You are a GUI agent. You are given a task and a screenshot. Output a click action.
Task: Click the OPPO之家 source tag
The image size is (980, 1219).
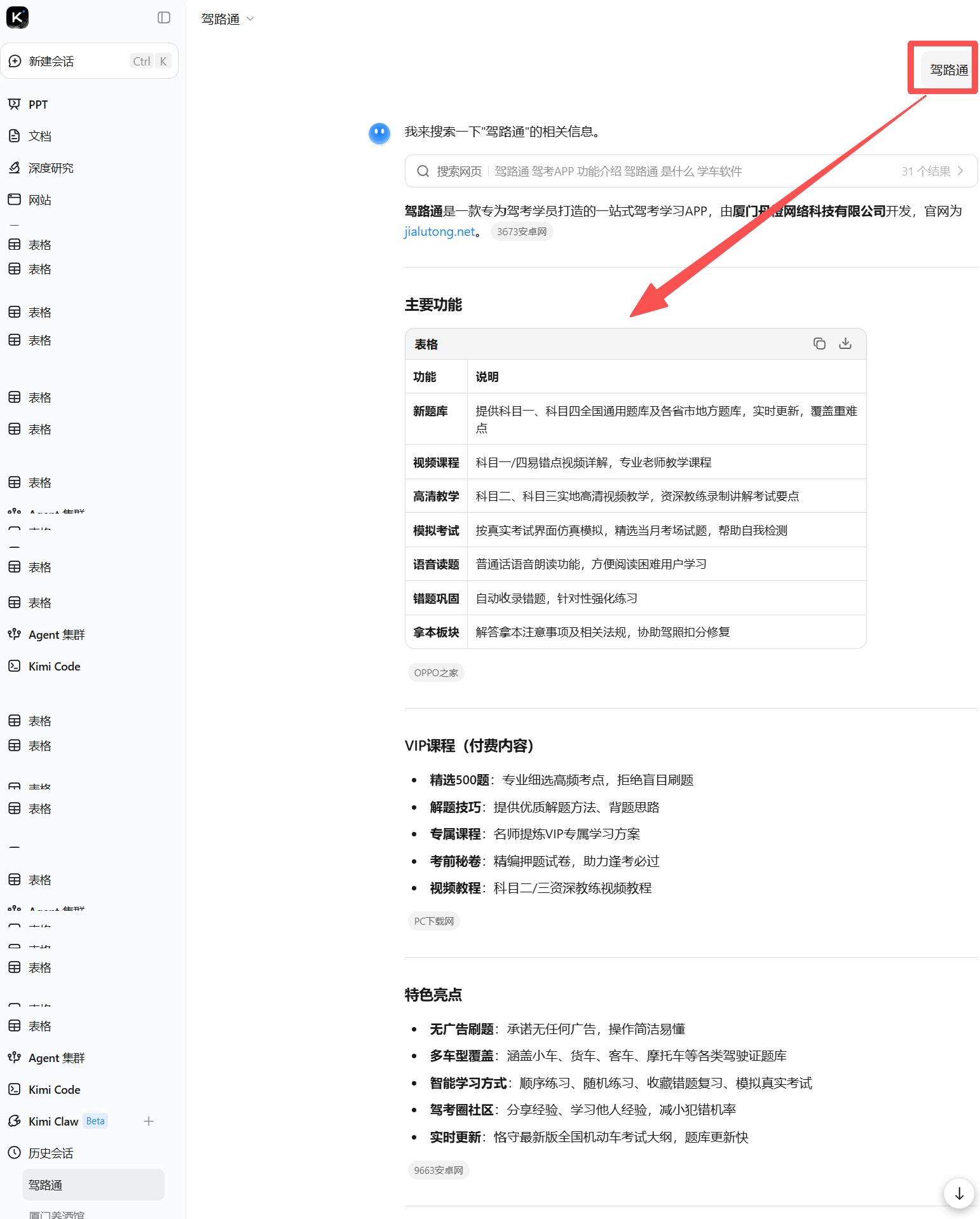click(x=436, y=672)
